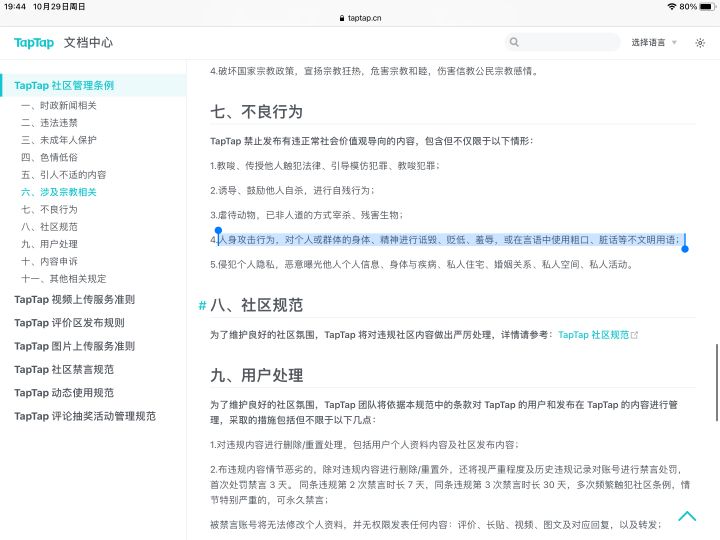Open TapTap 社区禁言规范 document
This screenshot has height=540, width=720.
click(x=64, y=370)
